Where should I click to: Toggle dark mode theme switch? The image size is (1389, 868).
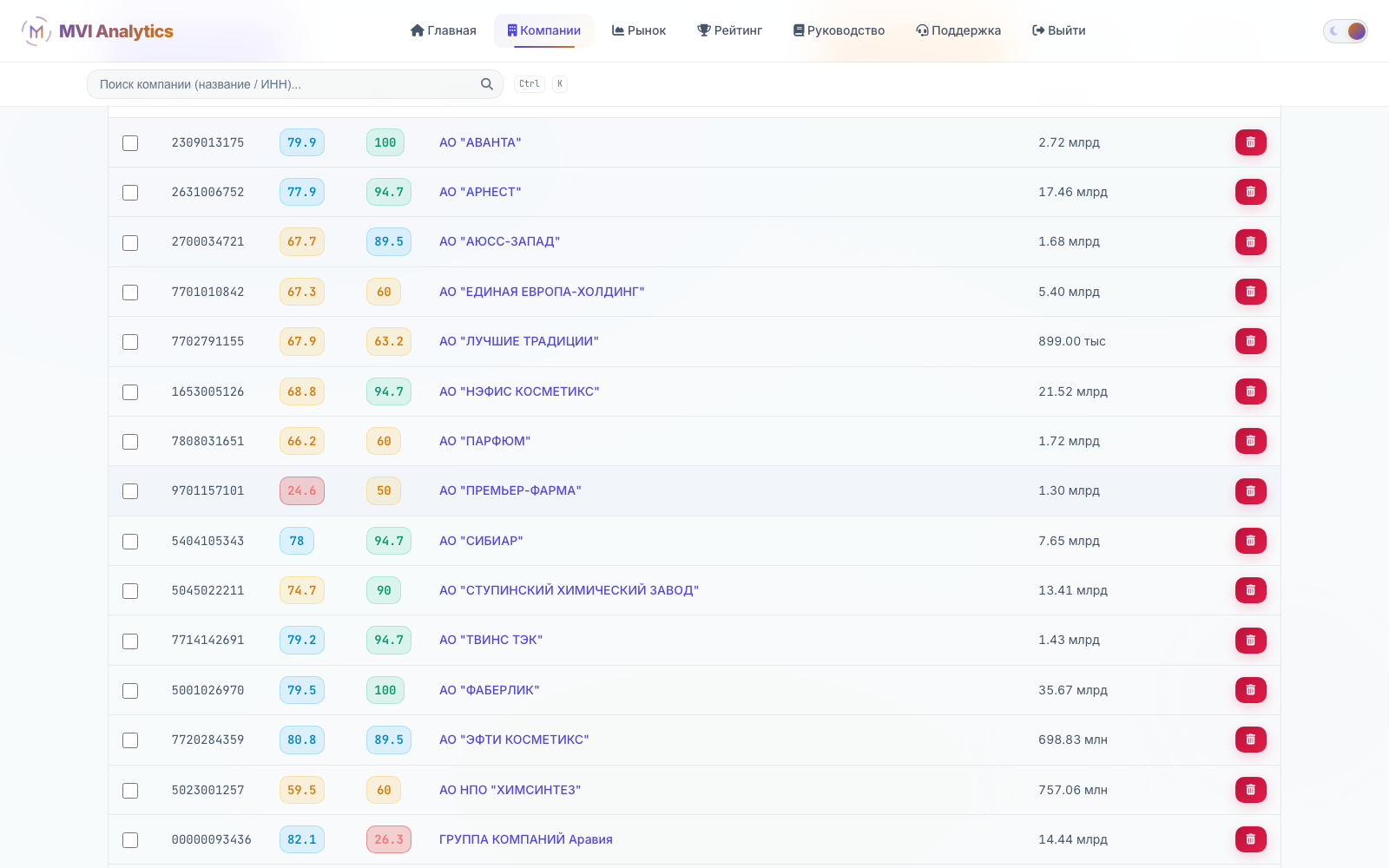tap(1346, 31)
